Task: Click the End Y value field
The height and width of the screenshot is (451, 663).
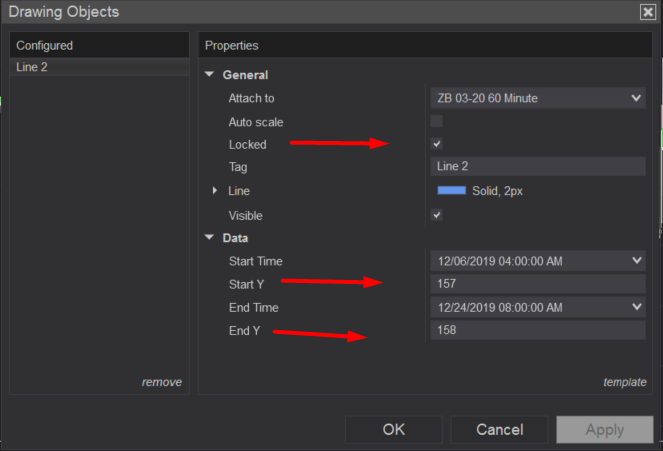Action: coord(538,330)
